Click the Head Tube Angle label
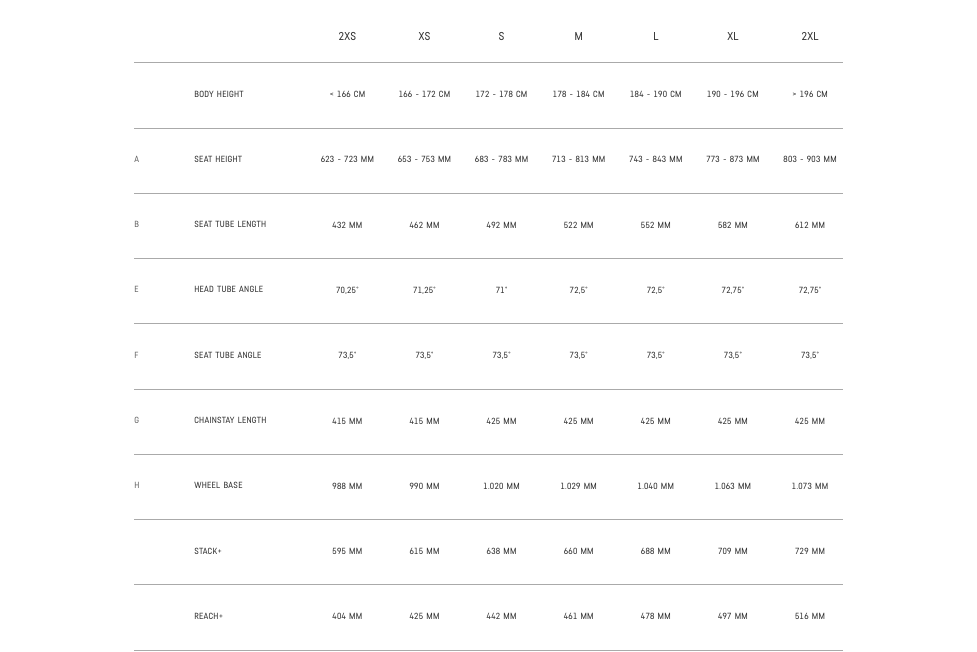977x652 pixels. pos(229,289)
